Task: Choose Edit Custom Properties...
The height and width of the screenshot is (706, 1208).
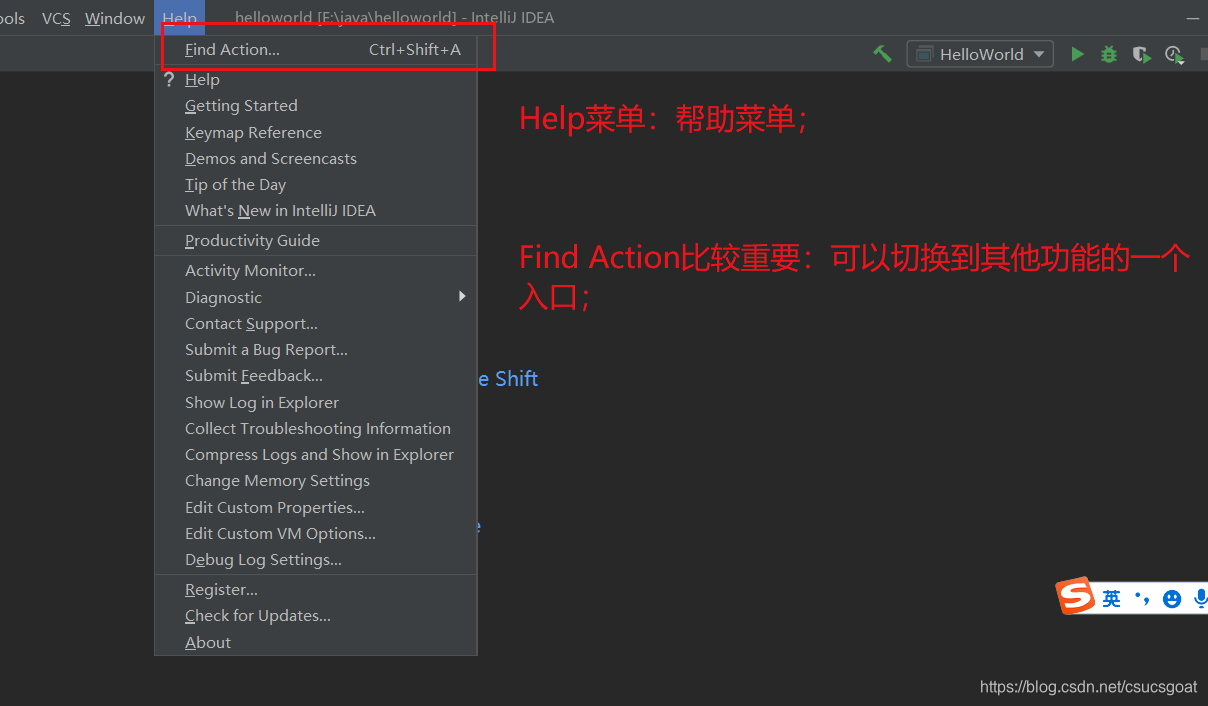Action: (x=316, y=508)
